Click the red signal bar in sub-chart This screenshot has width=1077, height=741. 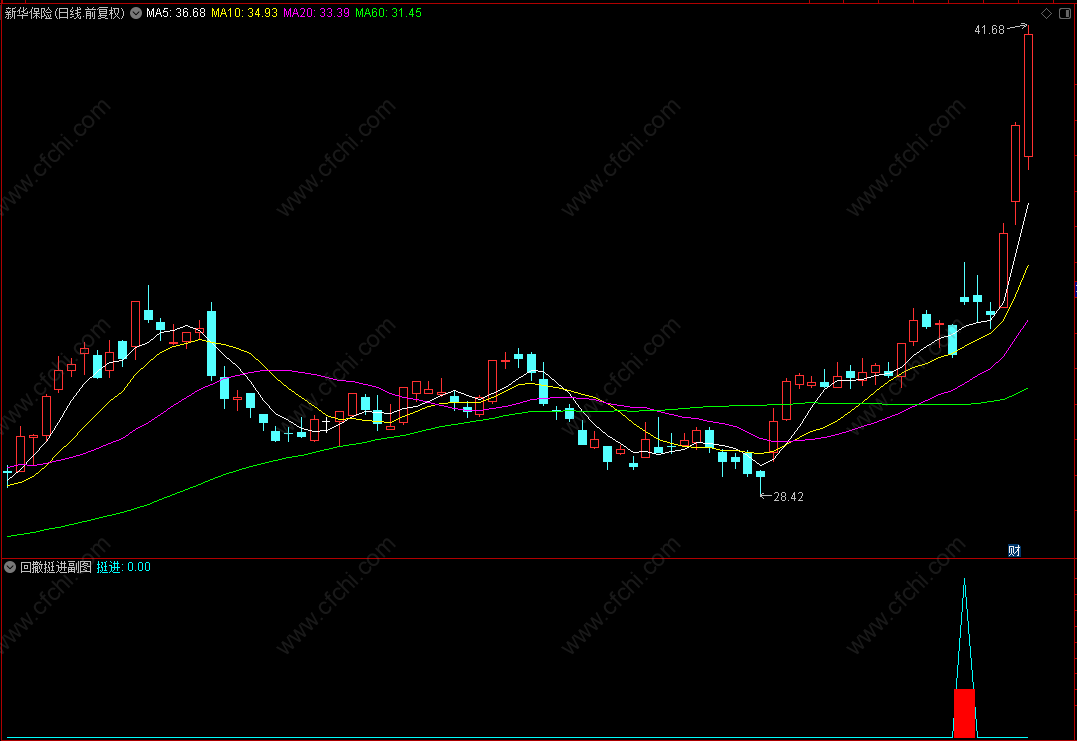click(x=964, y=714)
